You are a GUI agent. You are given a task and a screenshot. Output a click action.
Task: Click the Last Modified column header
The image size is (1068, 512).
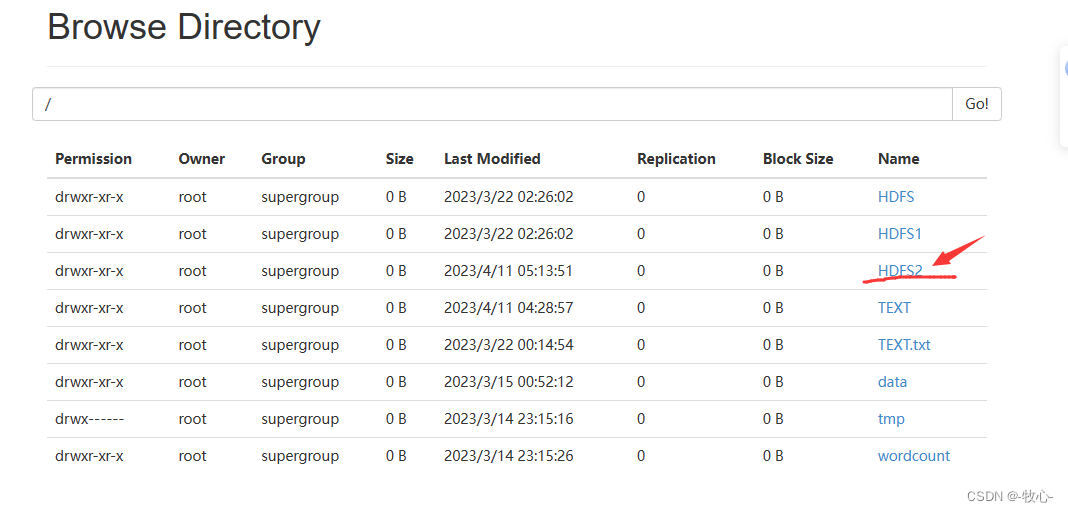pos(492,159)
